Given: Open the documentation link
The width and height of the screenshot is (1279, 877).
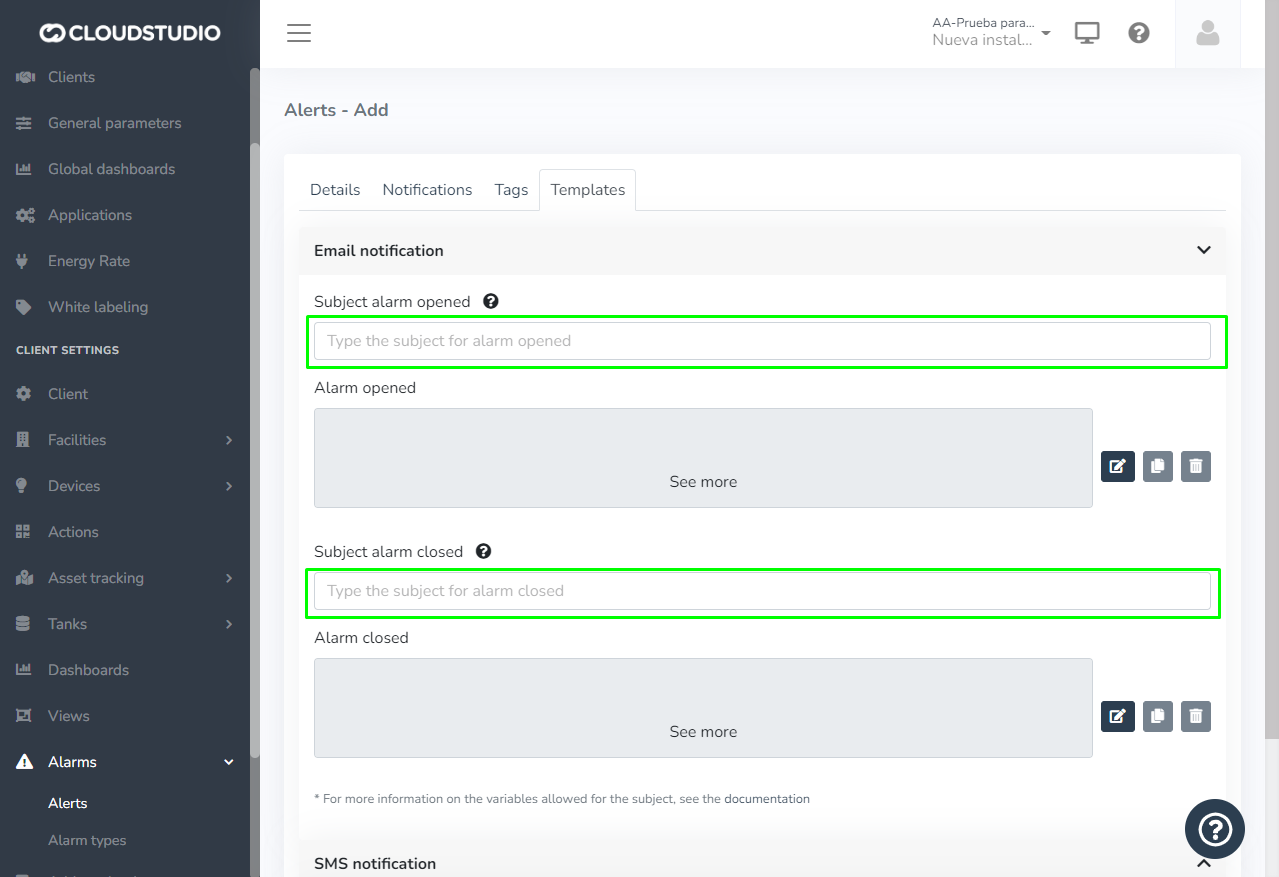Looking at the screenshot, I should 766,799.
